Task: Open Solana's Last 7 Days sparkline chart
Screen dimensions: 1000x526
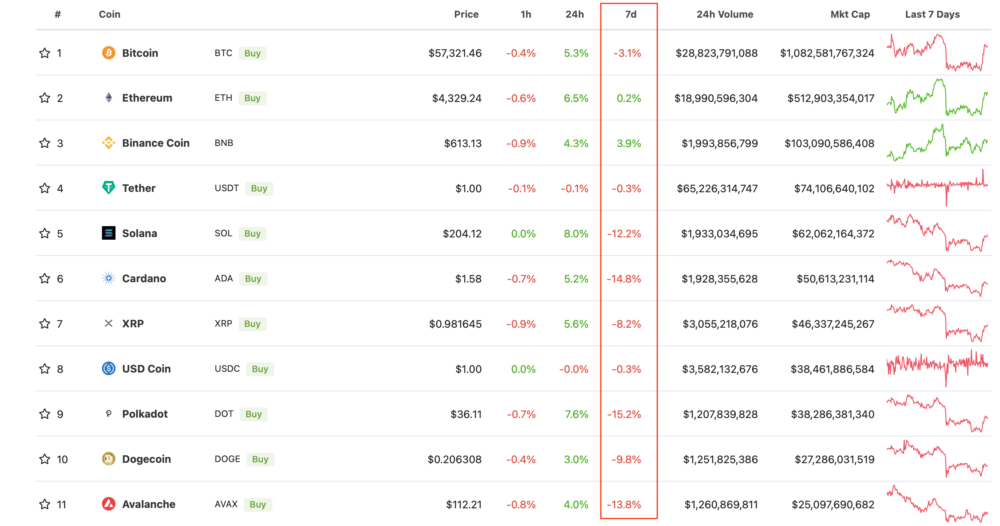Action: (x=938, y=232)
